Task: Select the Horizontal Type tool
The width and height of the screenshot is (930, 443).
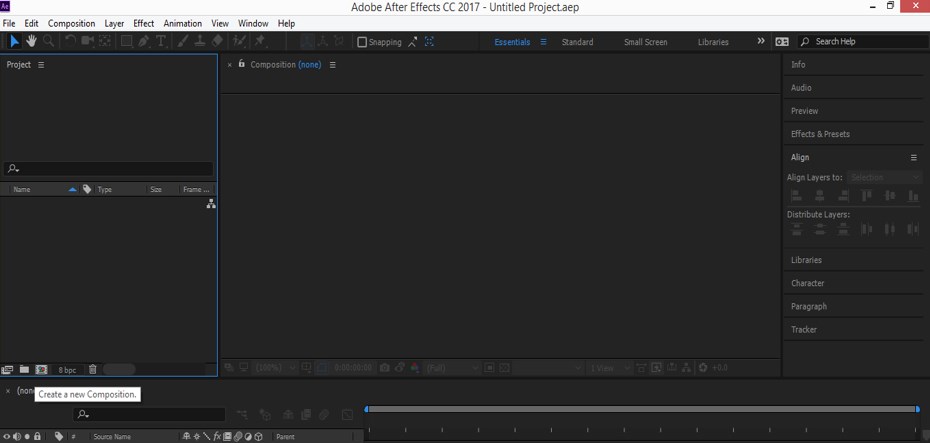Action: tap(161, 41)
